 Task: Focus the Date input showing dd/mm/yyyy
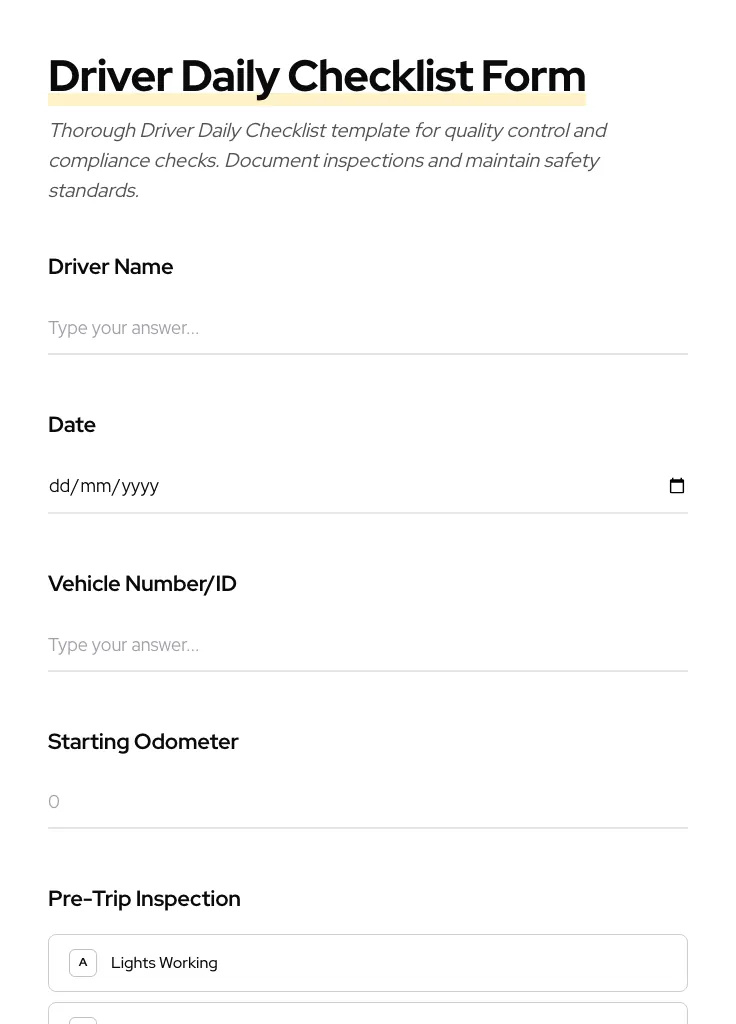(x=300, y=486)
